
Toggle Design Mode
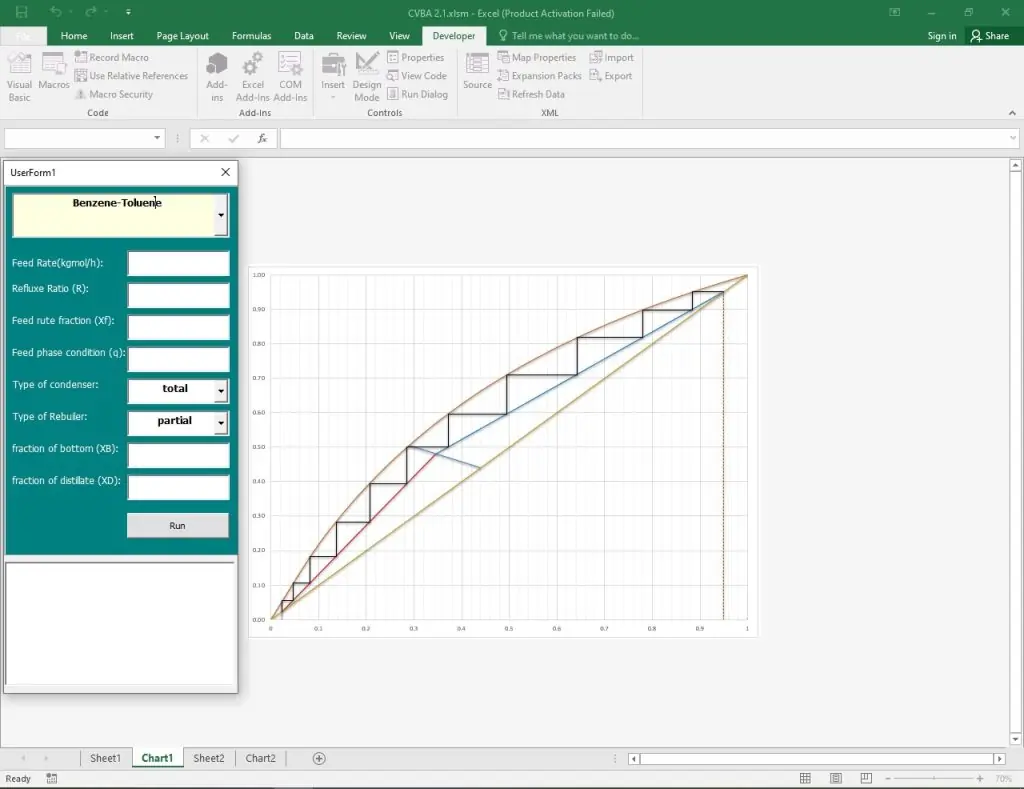pyautogui.click(x=367, y=76)
